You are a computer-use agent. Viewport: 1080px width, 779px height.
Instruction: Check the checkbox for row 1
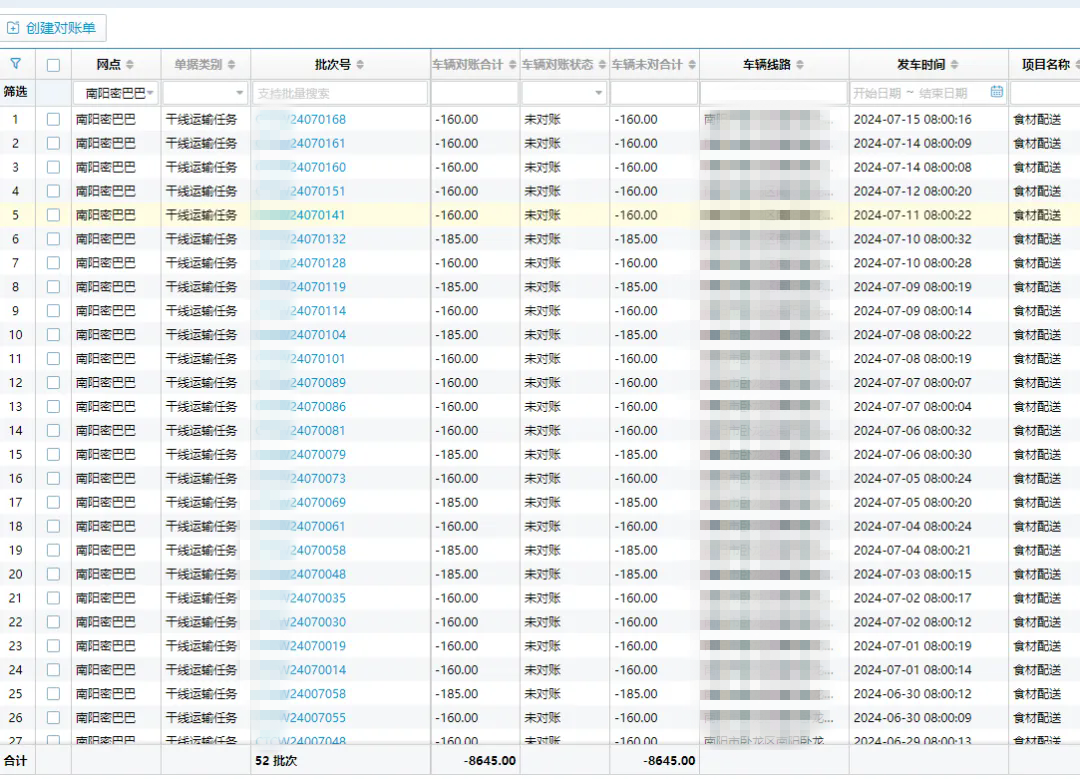[x=53, y=119]
